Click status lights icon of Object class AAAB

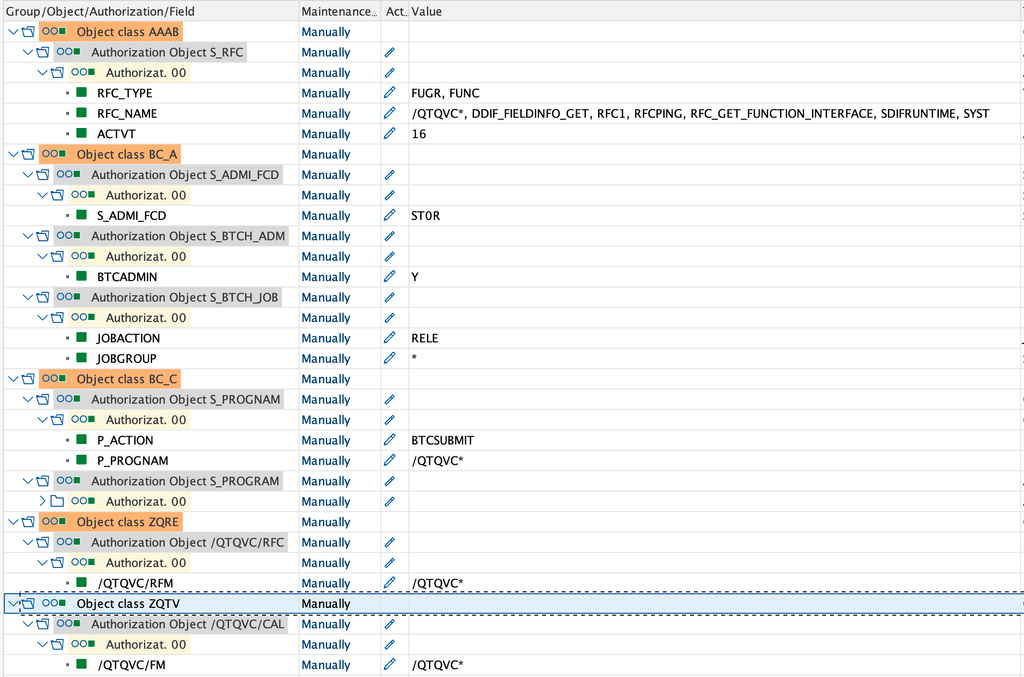point(54,31)
